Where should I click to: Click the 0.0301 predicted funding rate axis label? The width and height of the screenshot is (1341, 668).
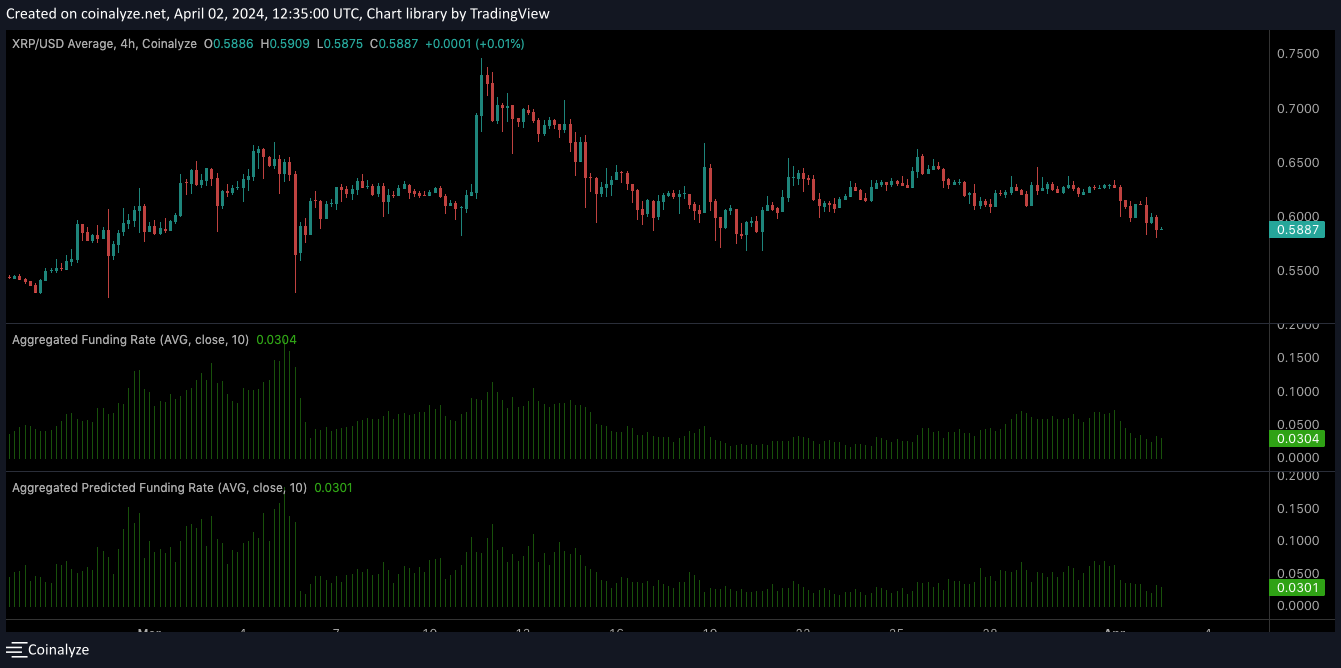1296,587
